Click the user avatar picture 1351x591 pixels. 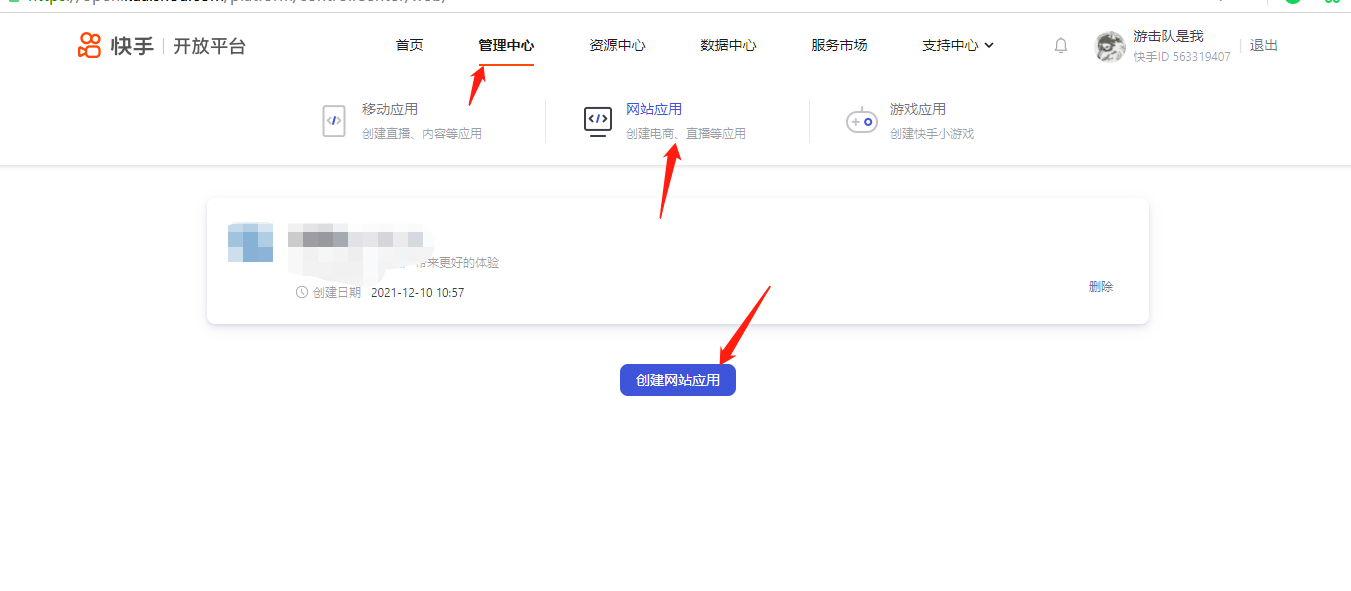[1110, 46]
